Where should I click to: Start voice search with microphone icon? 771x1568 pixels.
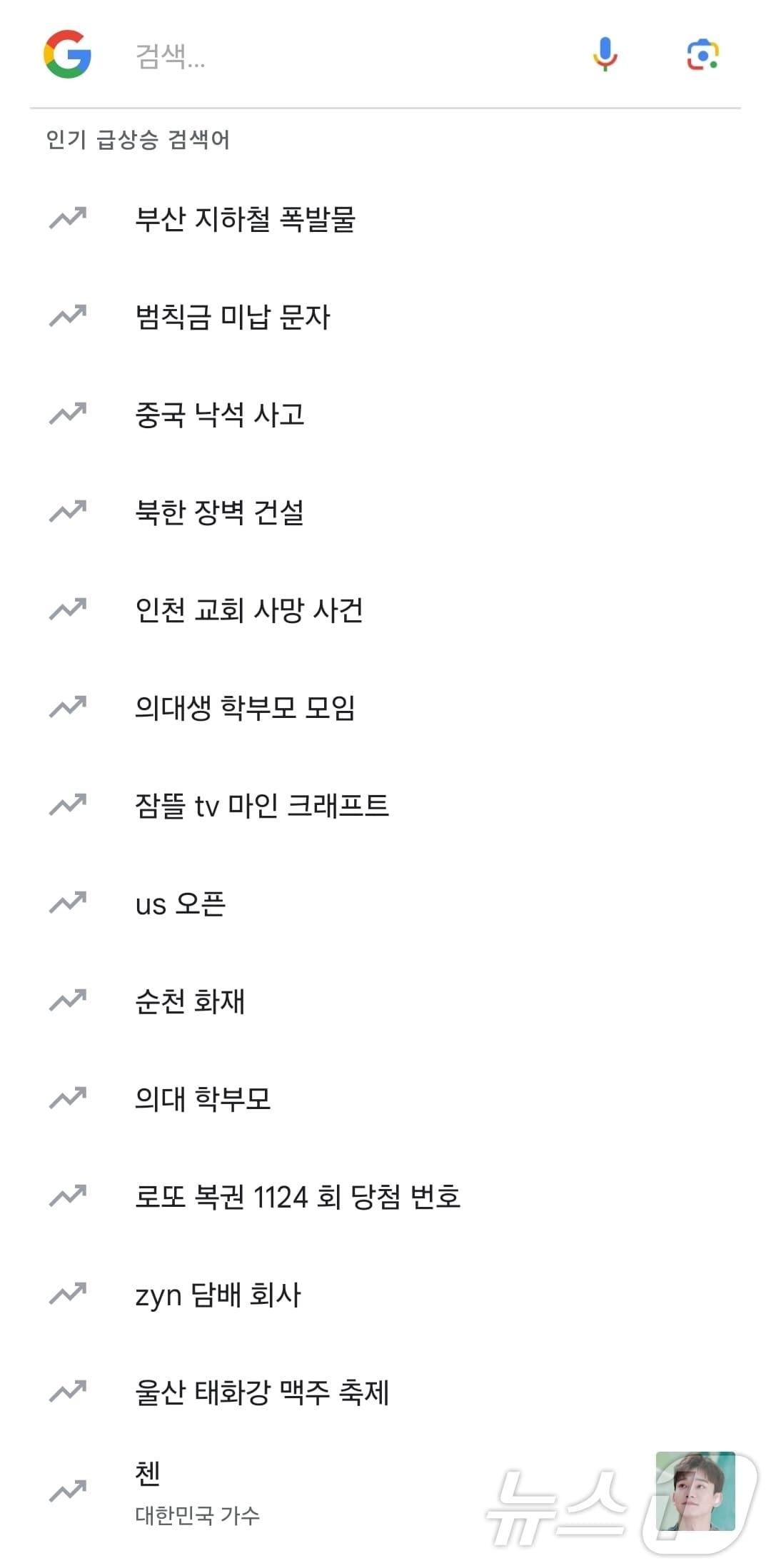pyautogui.click(x=605, y=54)
